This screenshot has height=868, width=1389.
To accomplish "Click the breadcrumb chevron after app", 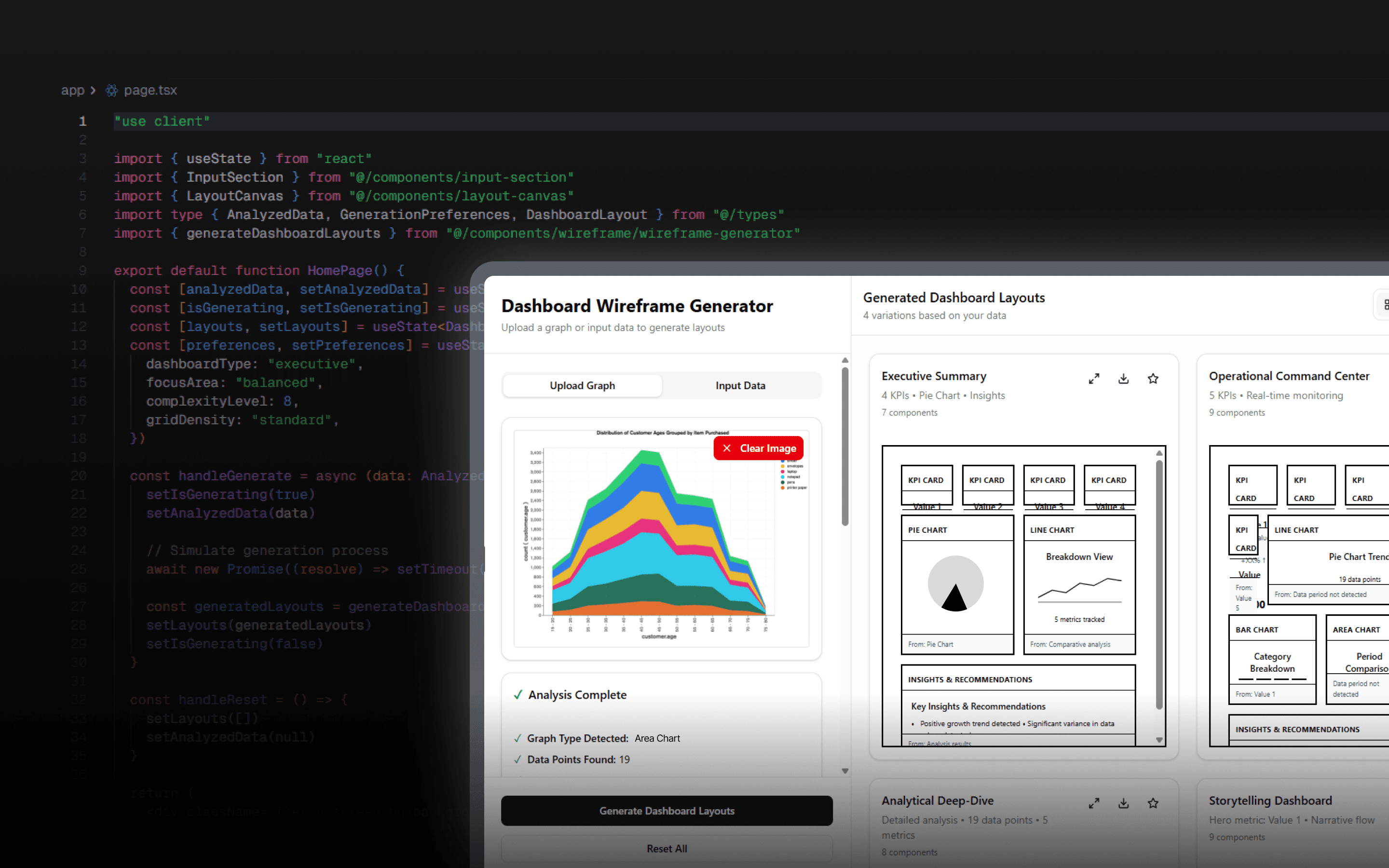I will tap(93, 90).
